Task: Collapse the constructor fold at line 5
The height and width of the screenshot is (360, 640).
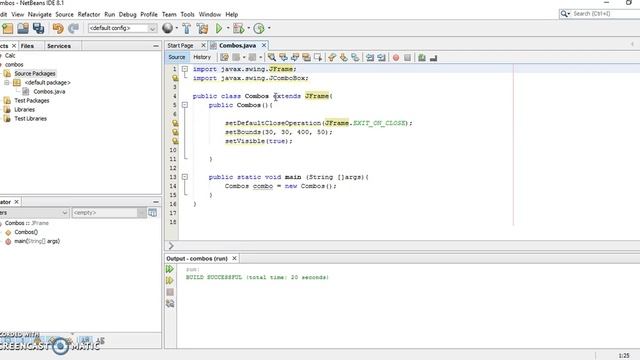Action: coord(185,105)
